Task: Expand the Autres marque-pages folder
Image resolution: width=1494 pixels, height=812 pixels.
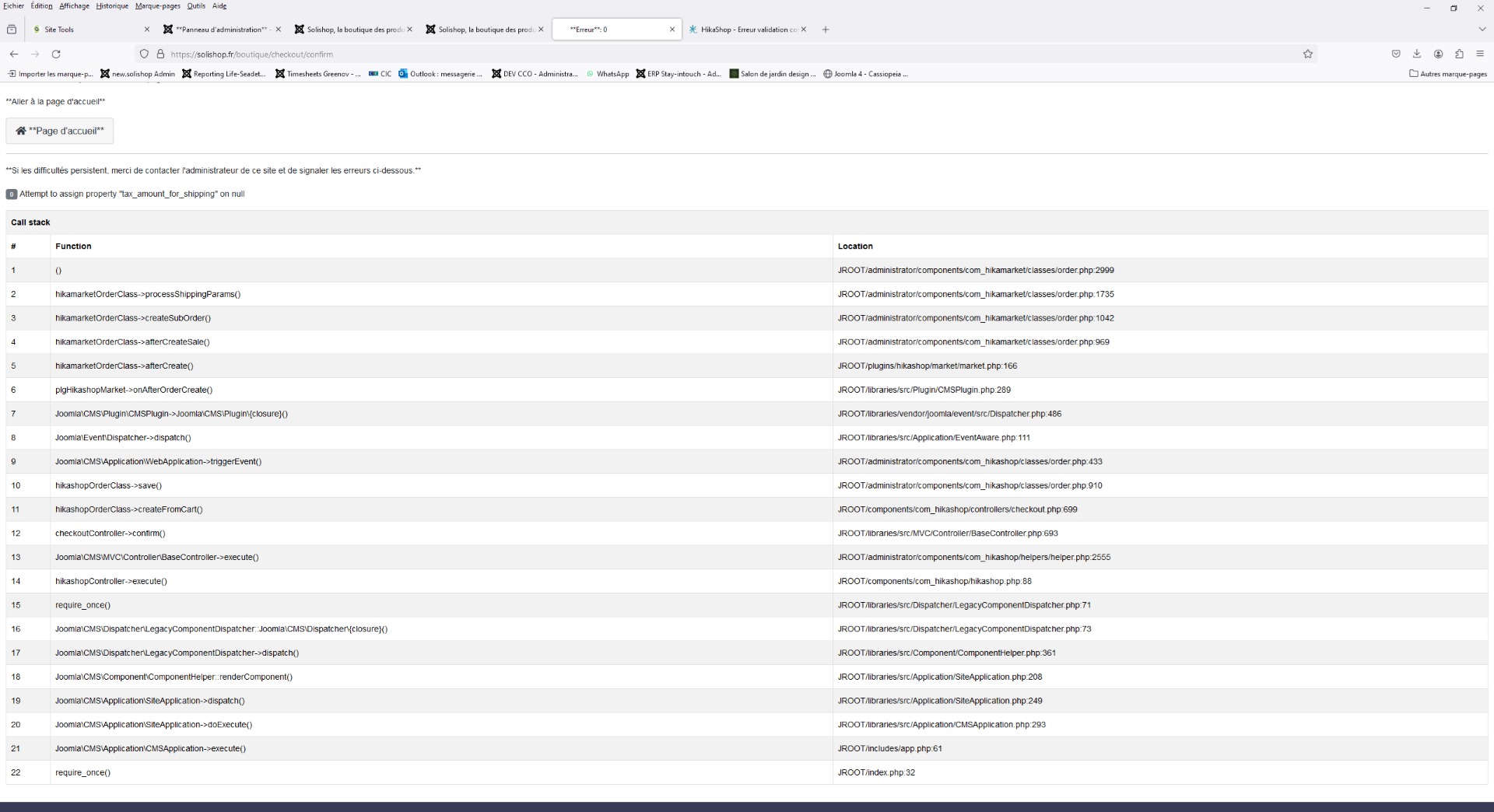Action: [1448, 74]
